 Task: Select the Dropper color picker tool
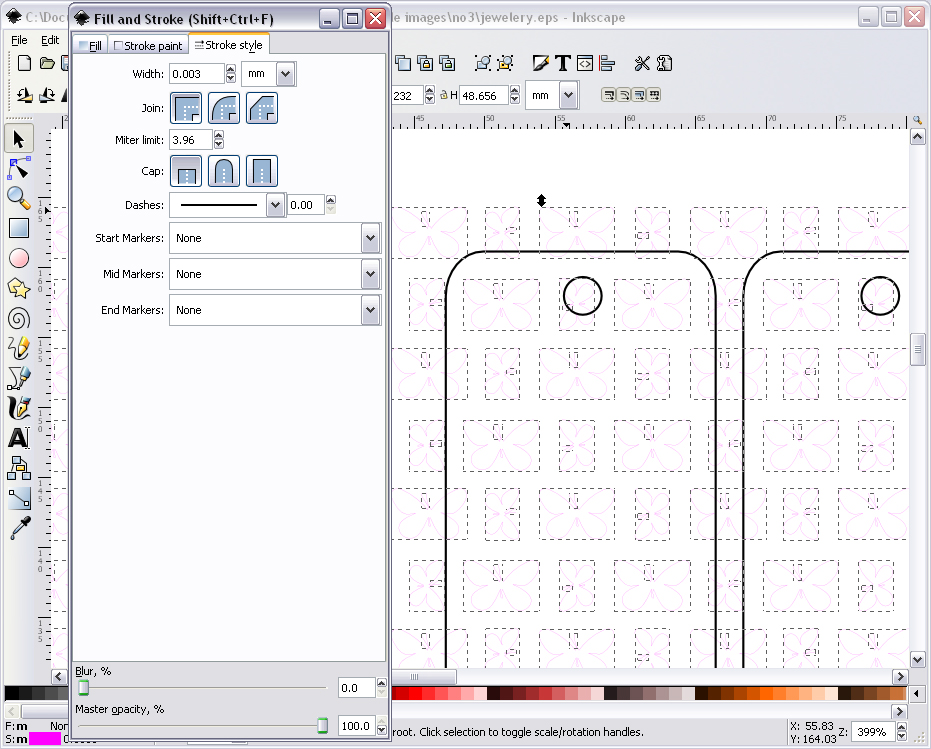19,528
